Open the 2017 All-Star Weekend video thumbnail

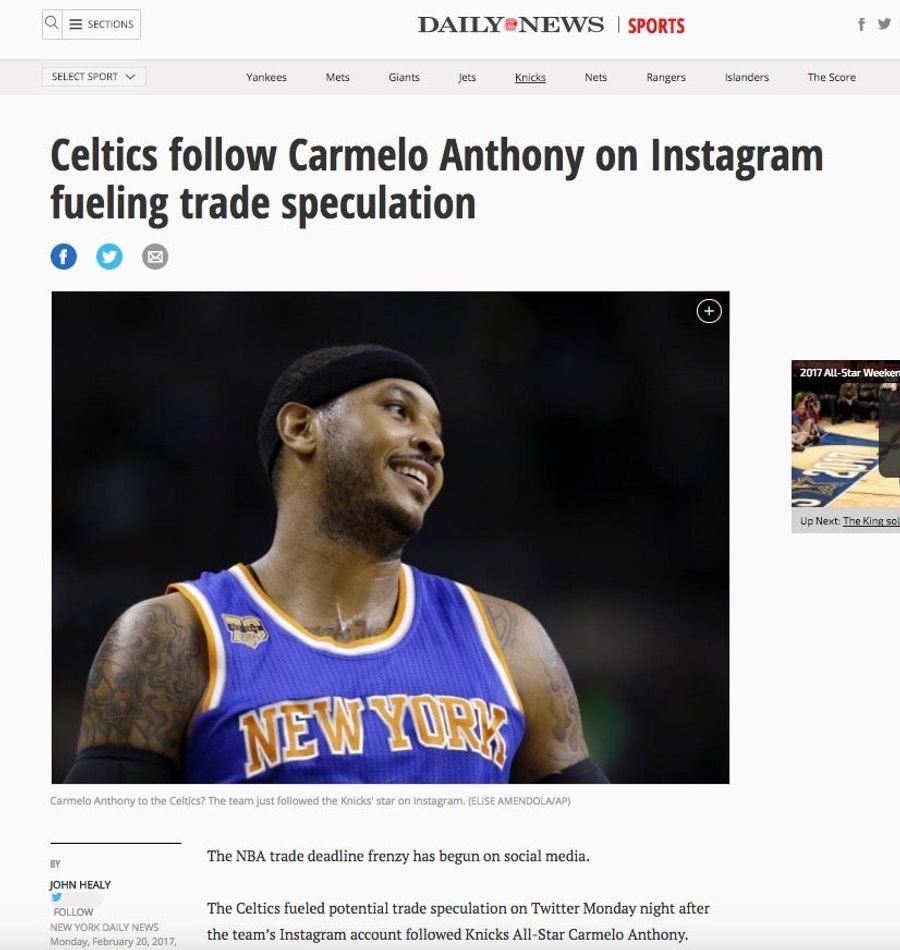(845, 435)
